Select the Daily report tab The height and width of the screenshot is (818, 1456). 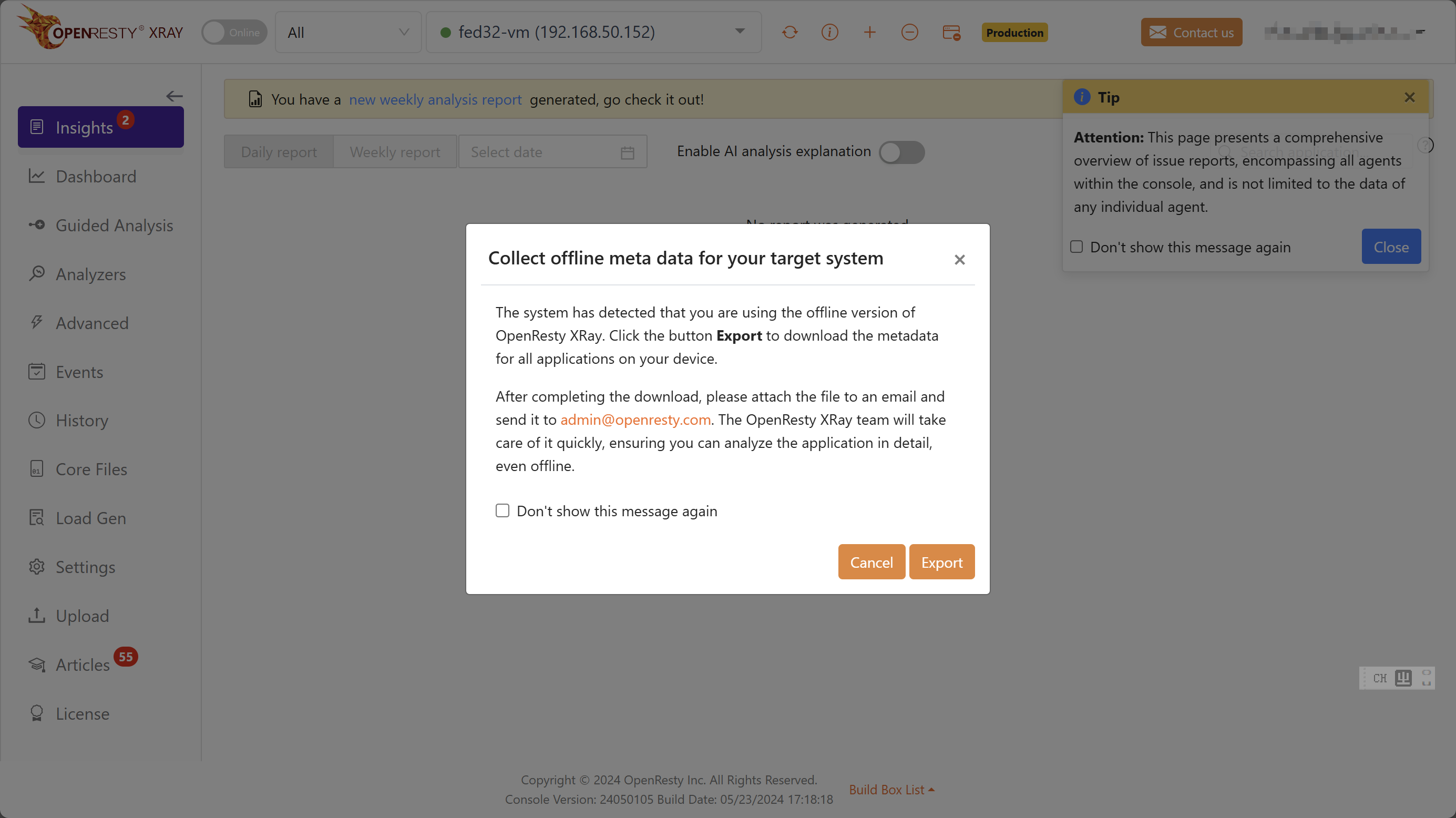[278, 152]
